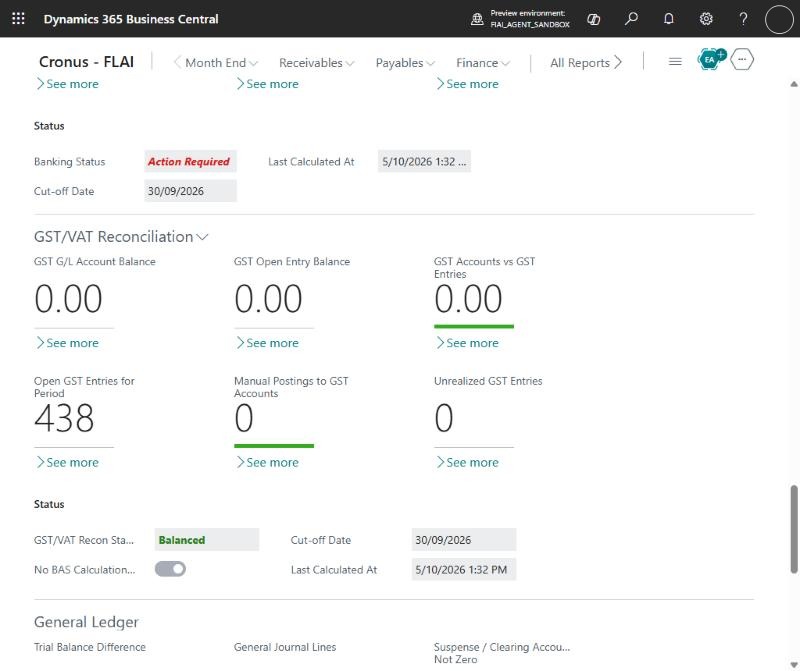The height and width of the screenshot is (671, 800).
Task: Click the Balanced GST/VAT Recon status field
Action: click(207, 540)
